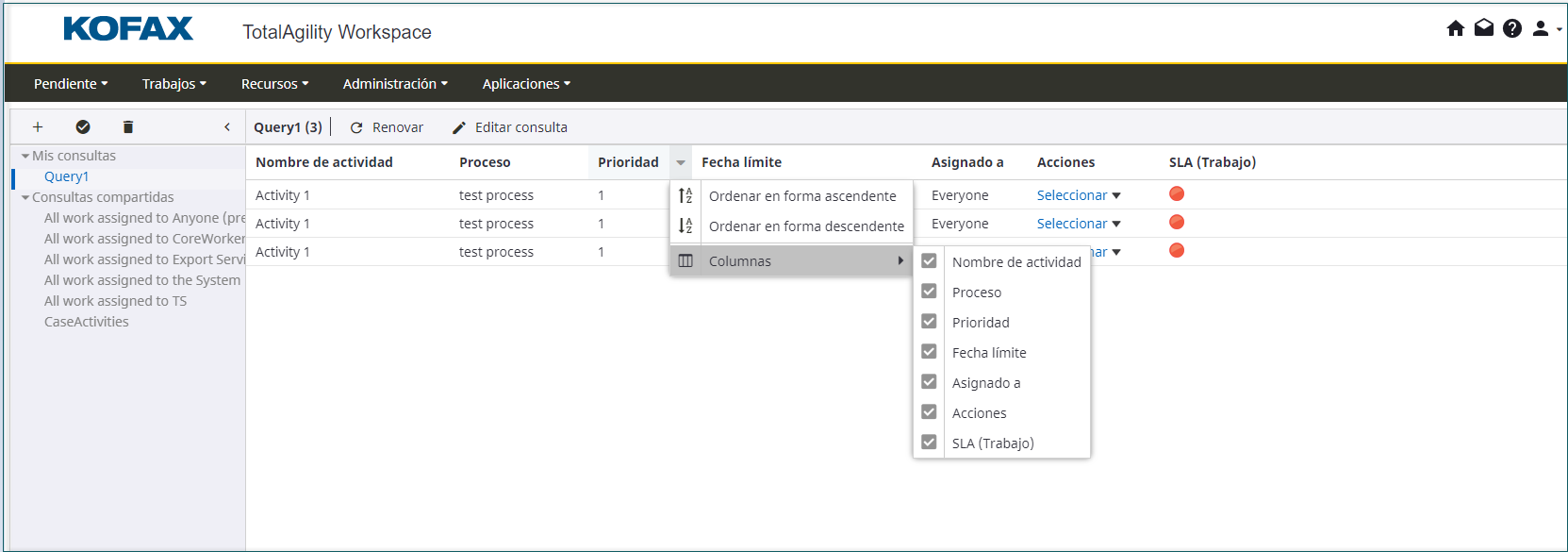This screenshot has height=552, width=1568.
Task: Add a new query with plus icon
Action: click(38, 127)
